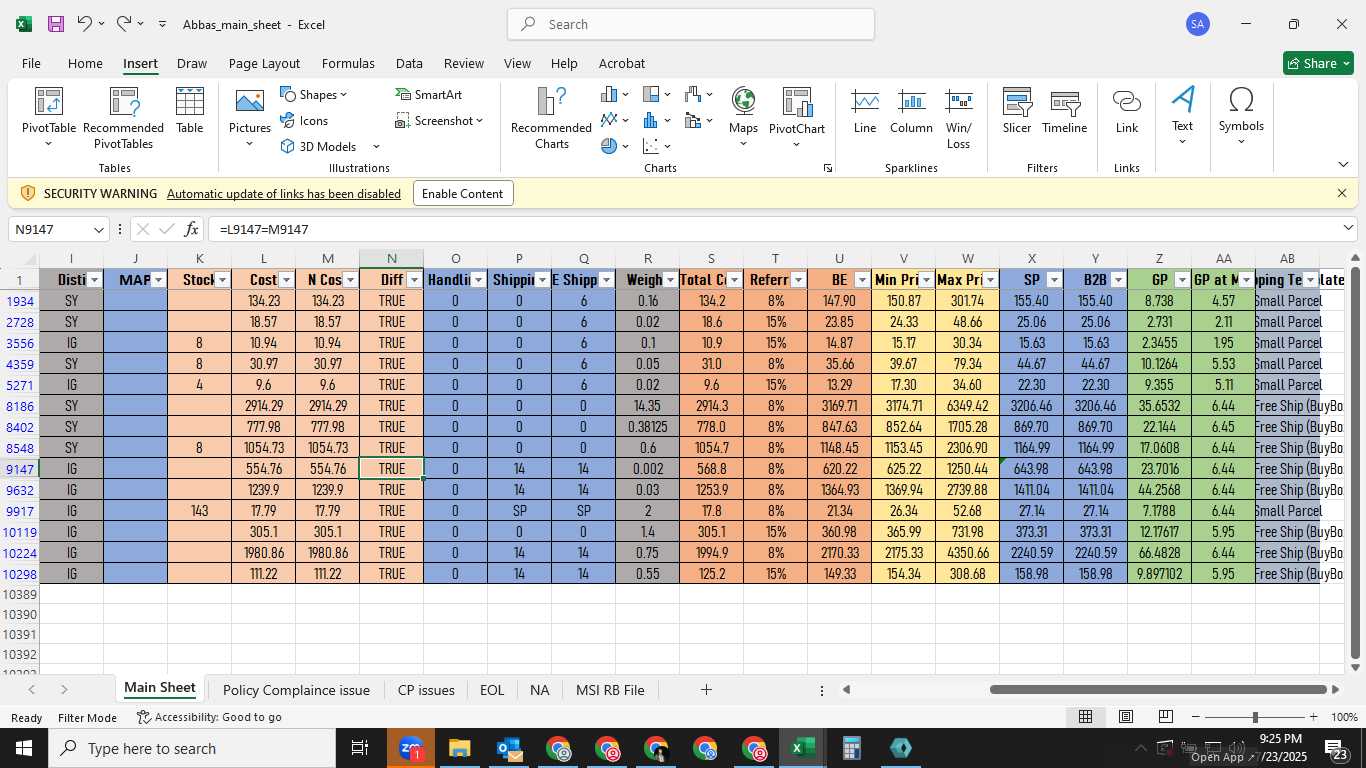Collapse the ribbon

(1342, 164)
